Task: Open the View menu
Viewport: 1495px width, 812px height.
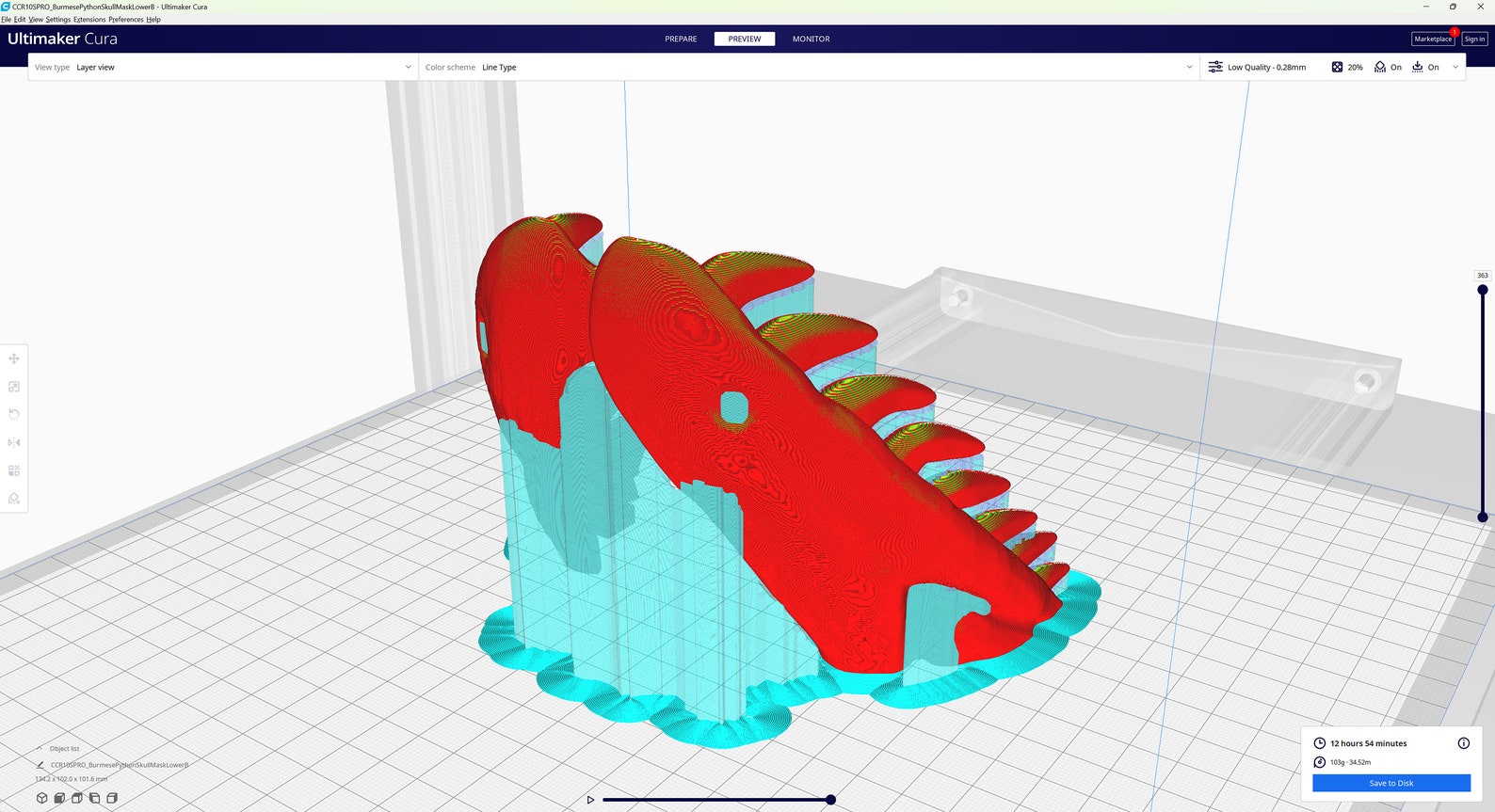Action: [36, 20]
